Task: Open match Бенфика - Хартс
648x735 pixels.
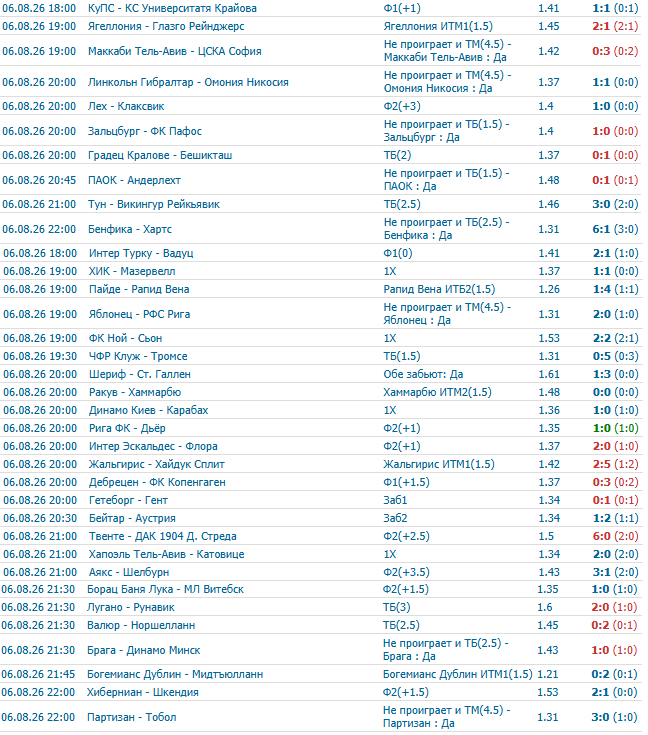Action: pos(130,229)
